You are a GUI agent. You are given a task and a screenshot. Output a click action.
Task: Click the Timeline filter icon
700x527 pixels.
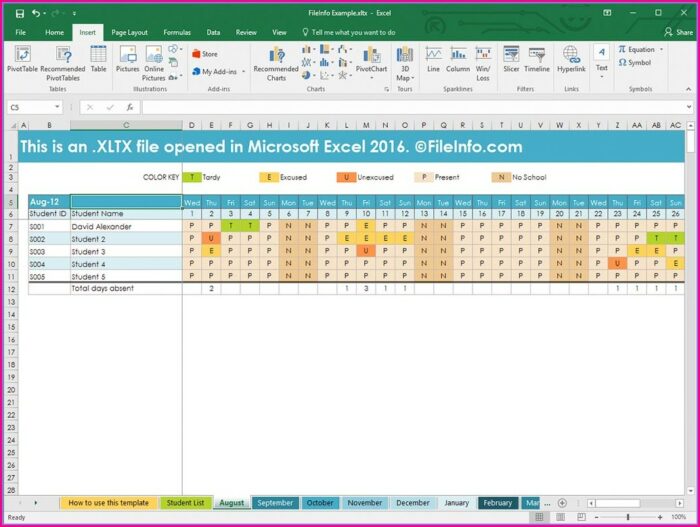click(537, 59)
